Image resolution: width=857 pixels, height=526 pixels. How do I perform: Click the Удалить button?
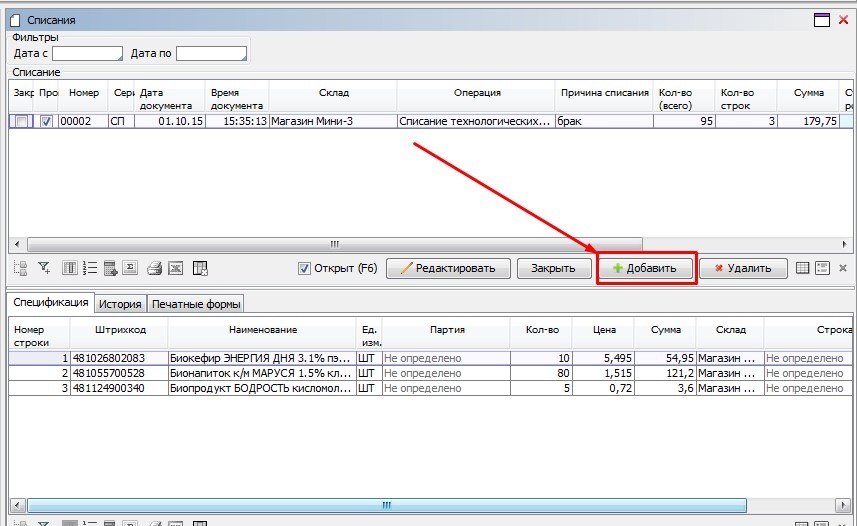(742, 268)
